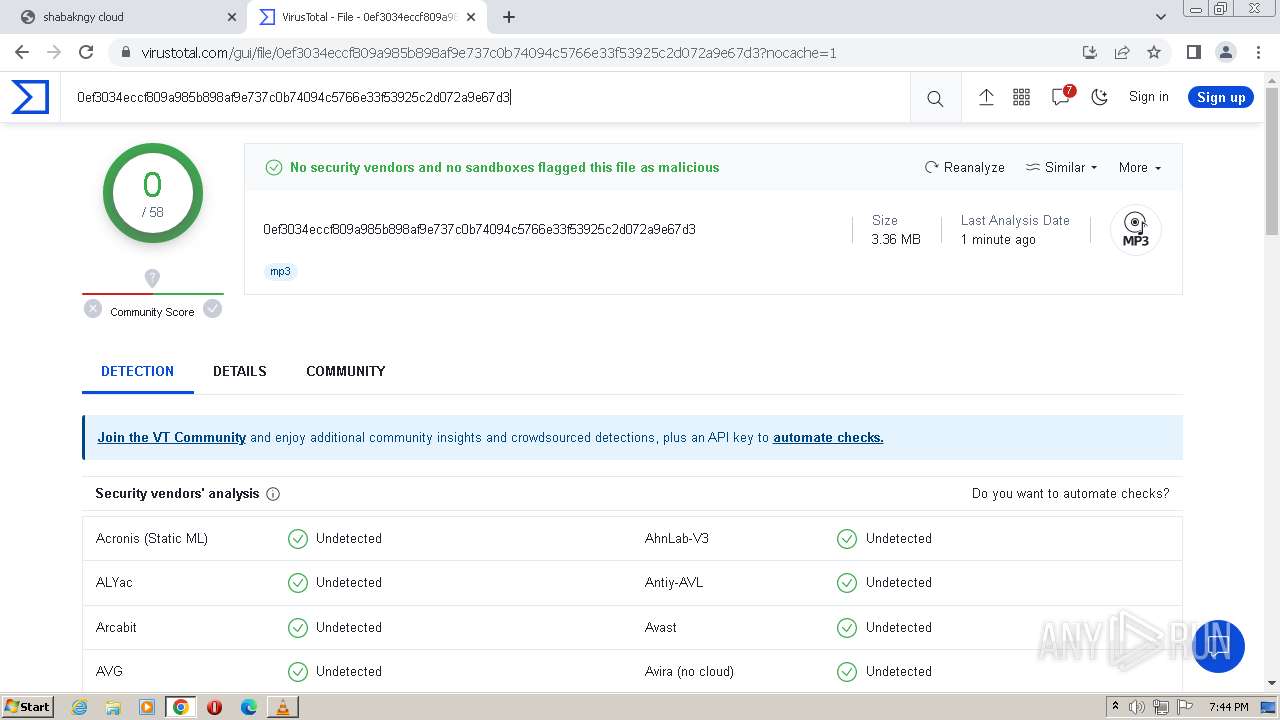1280x720 pixels.
Task: Open Chrome three-dot menu
Action: 1257,52
